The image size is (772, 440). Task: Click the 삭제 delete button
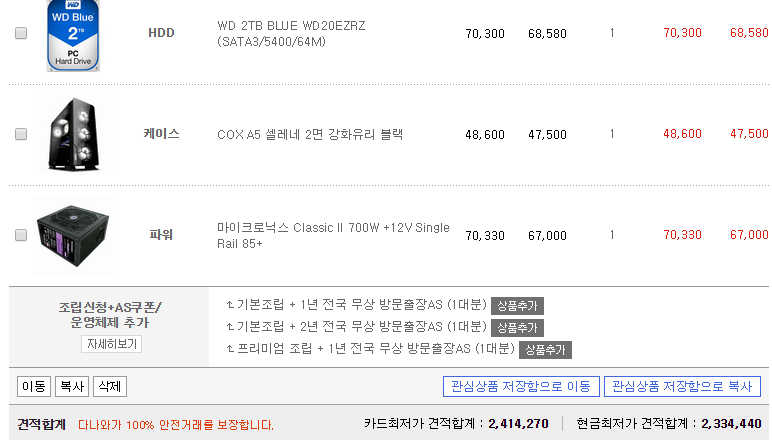(x=110, y=386)
